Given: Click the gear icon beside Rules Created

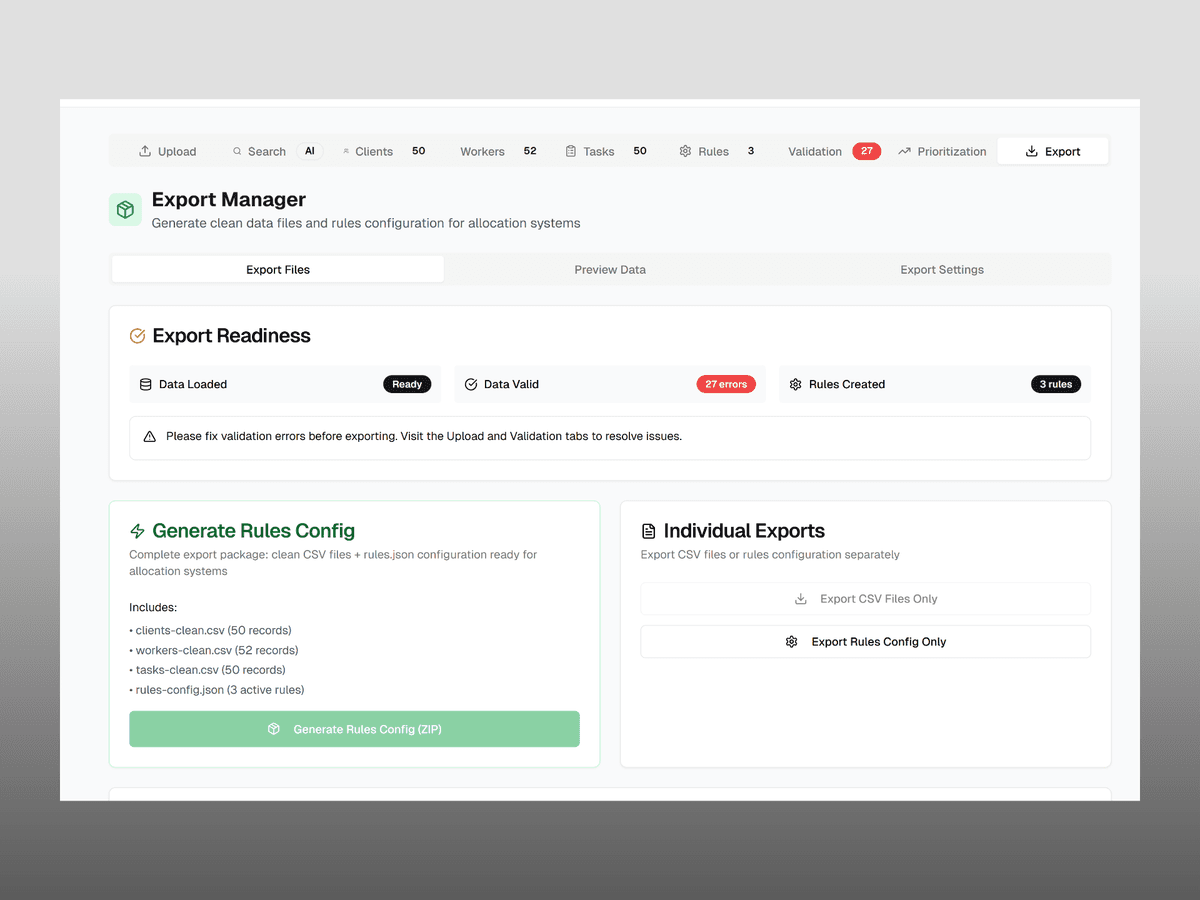Looking at the screenshot, I should pos(796,384).
